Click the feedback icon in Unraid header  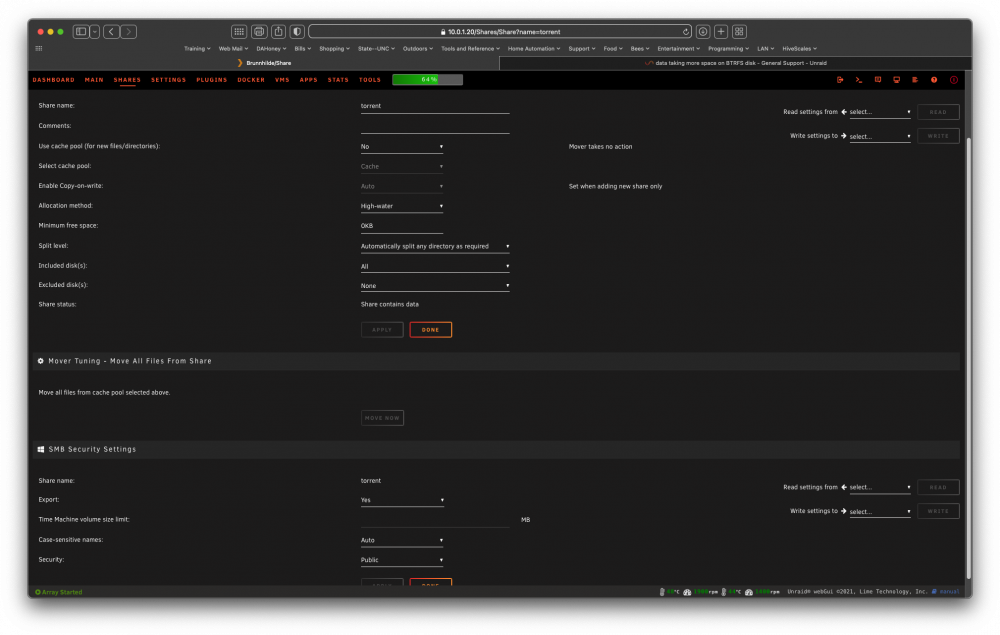click(x=878, y=80)
